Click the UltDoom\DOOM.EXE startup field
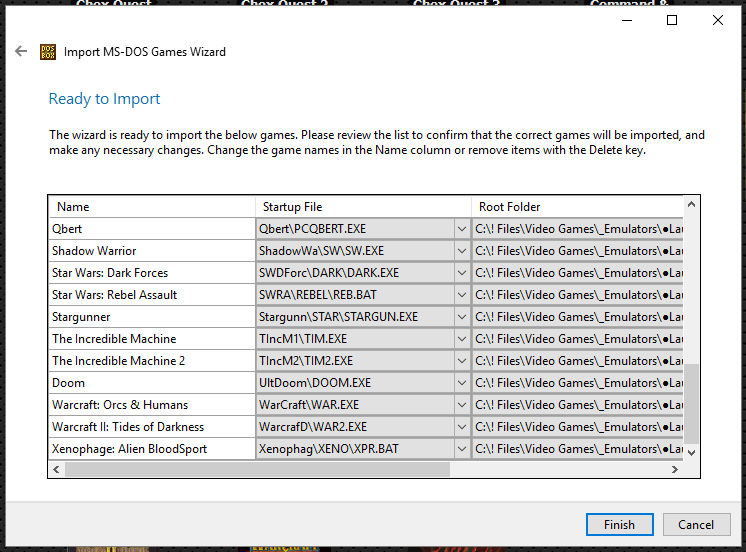 (355, 383)
